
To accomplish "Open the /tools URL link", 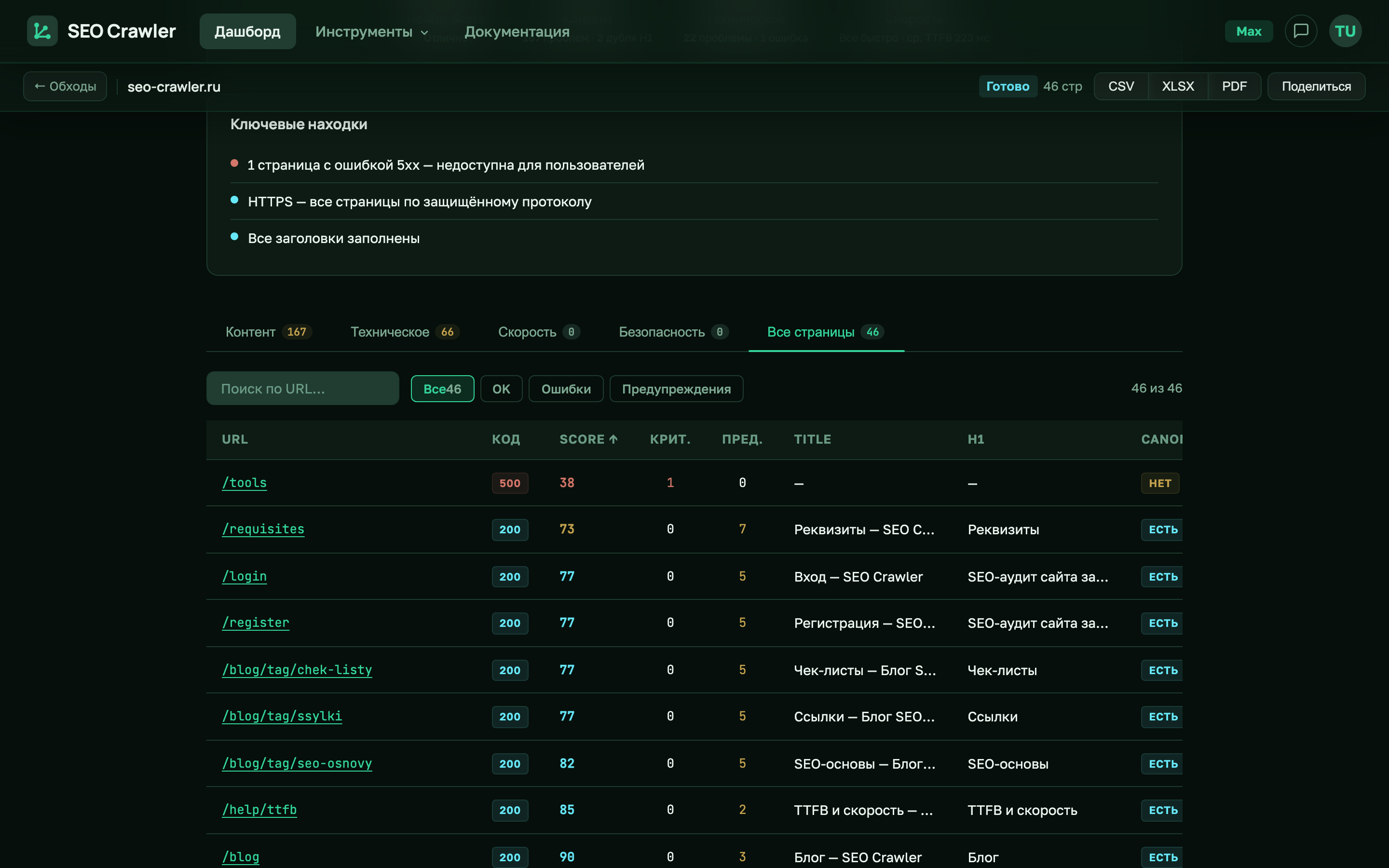I will pyautogui.click(x=244, y=483).
